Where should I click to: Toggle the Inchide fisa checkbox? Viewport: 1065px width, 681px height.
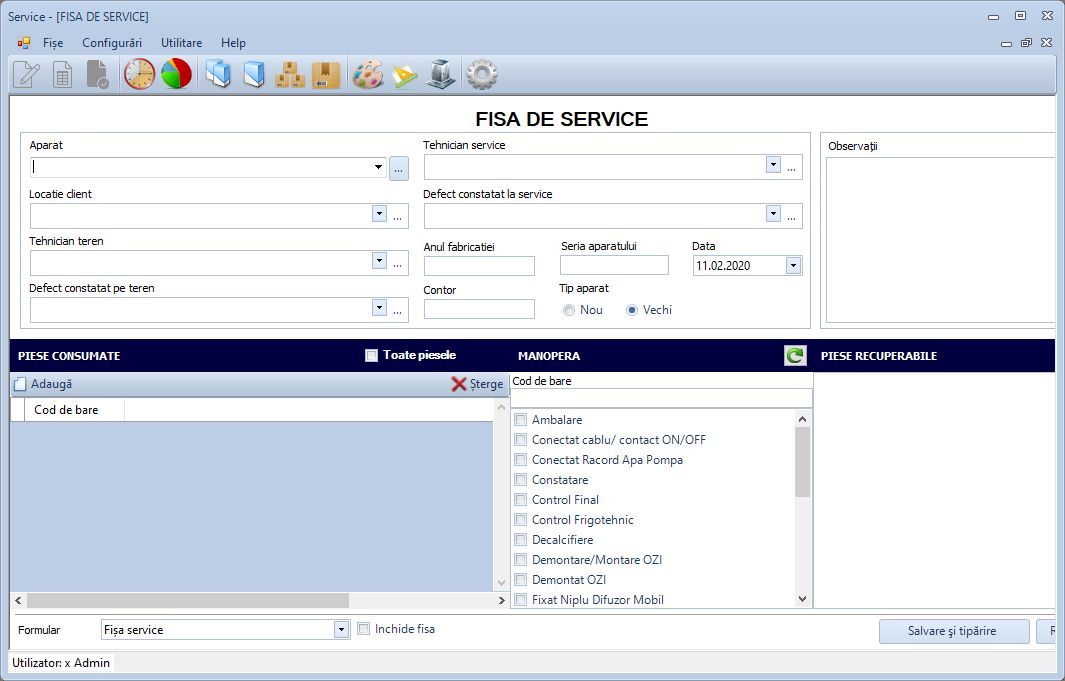point(364,629)
